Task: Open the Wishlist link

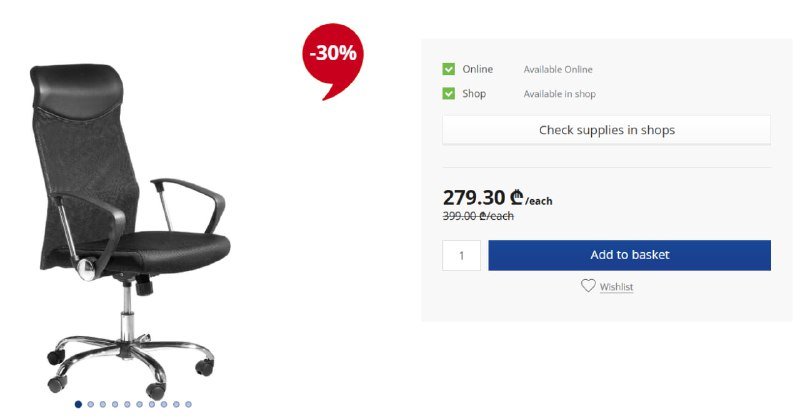Action: point(616,287)
